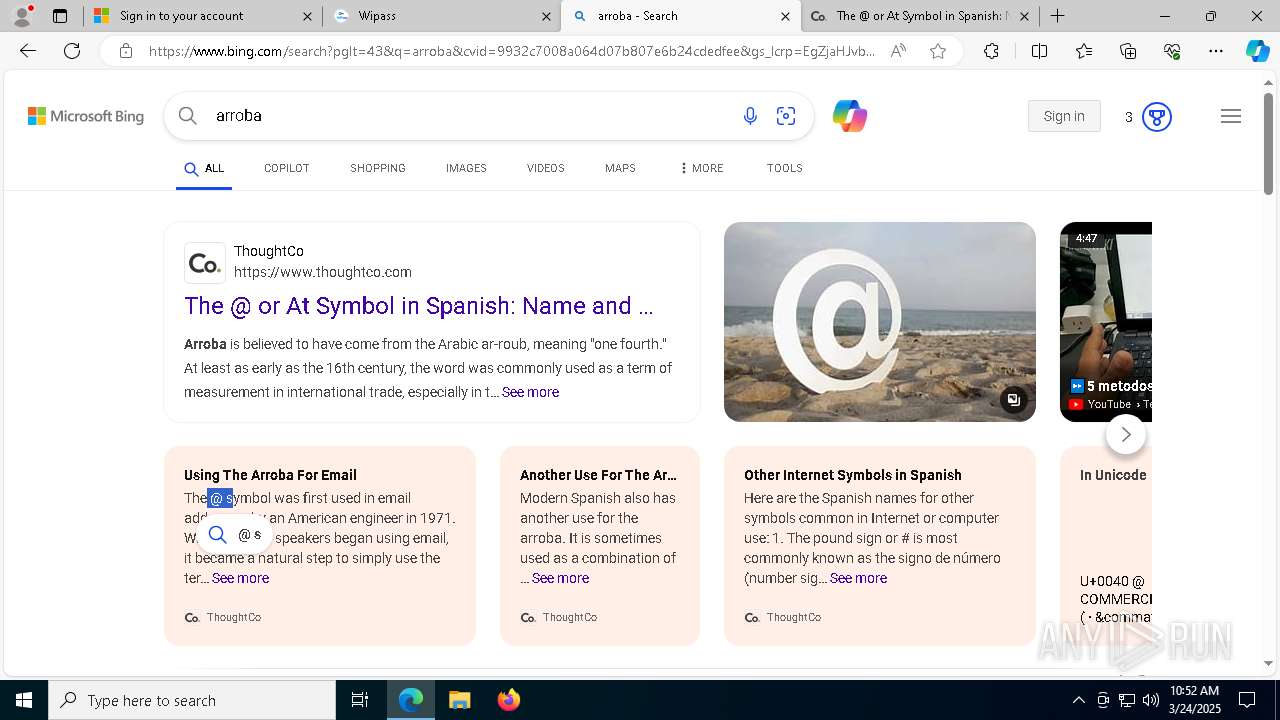Click the Bing search input field

470,116
